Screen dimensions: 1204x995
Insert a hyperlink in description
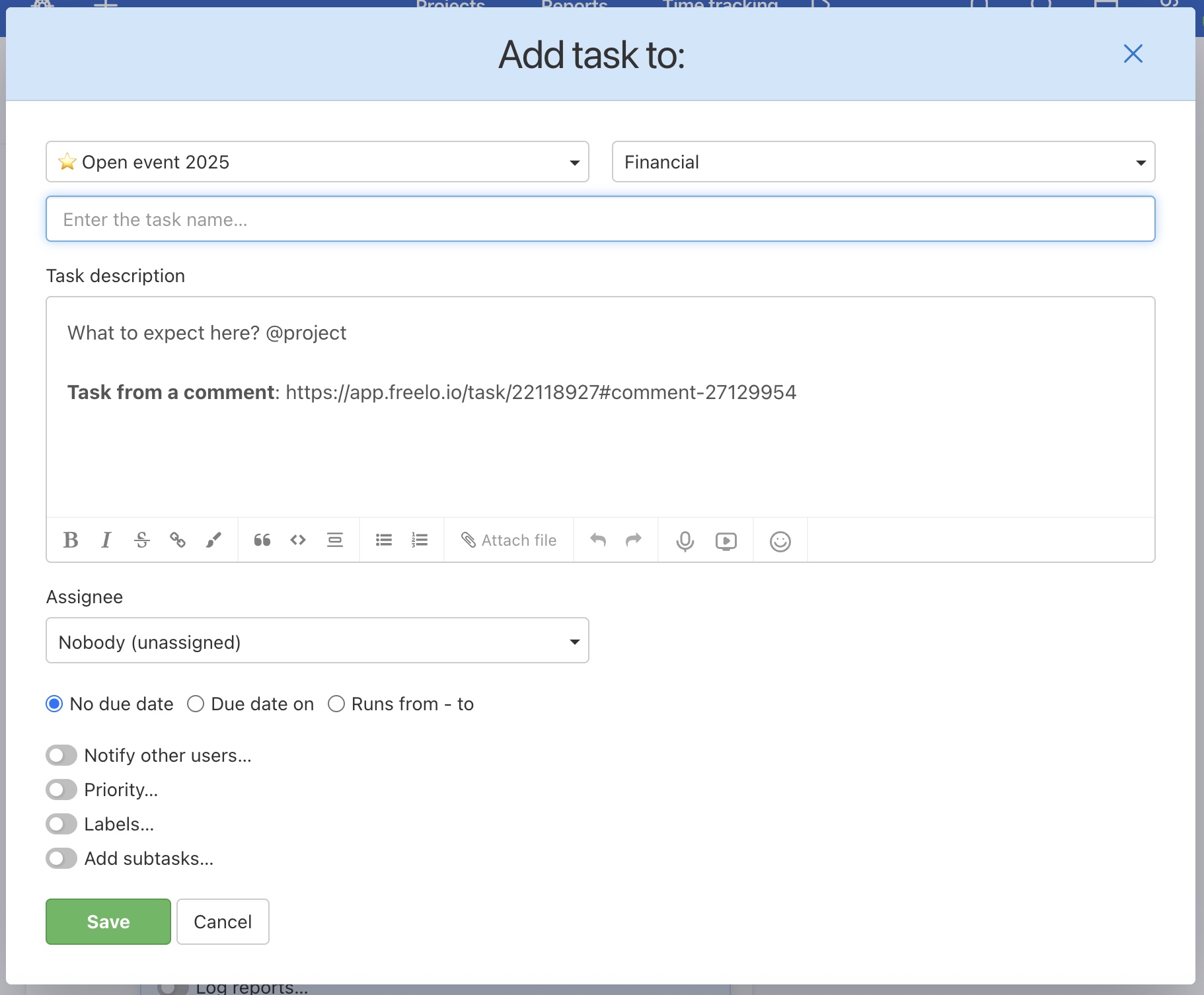pos(177,540)
